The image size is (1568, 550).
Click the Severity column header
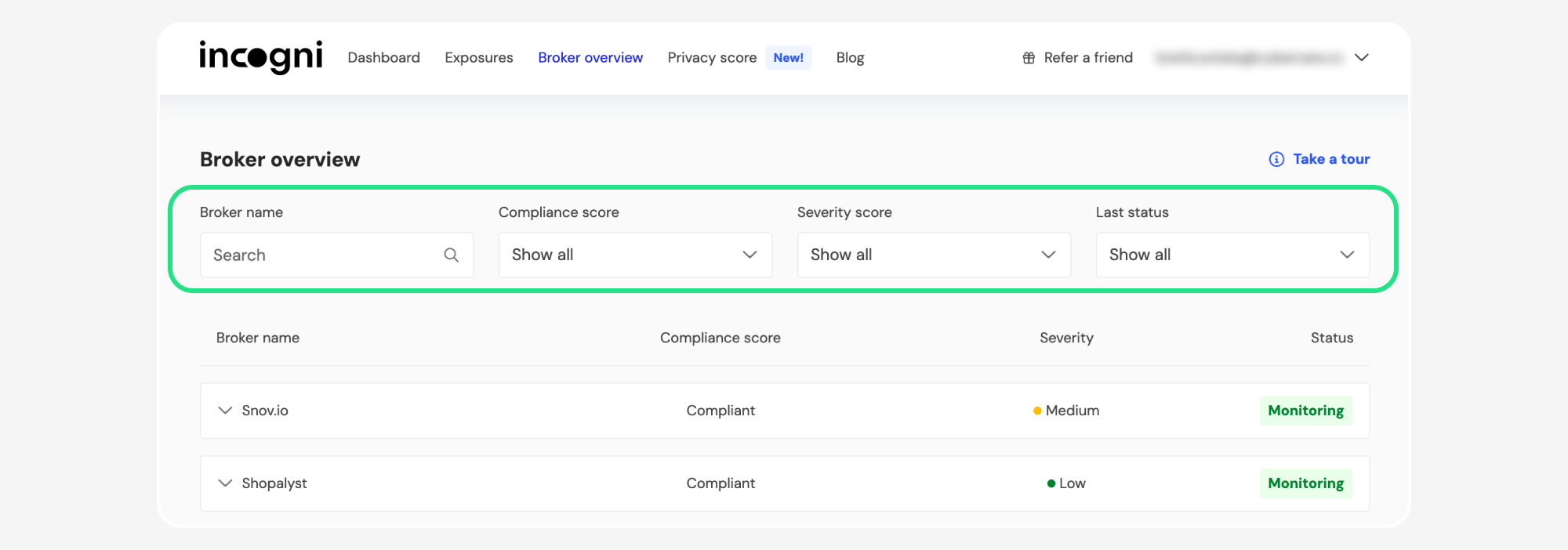1066,338
